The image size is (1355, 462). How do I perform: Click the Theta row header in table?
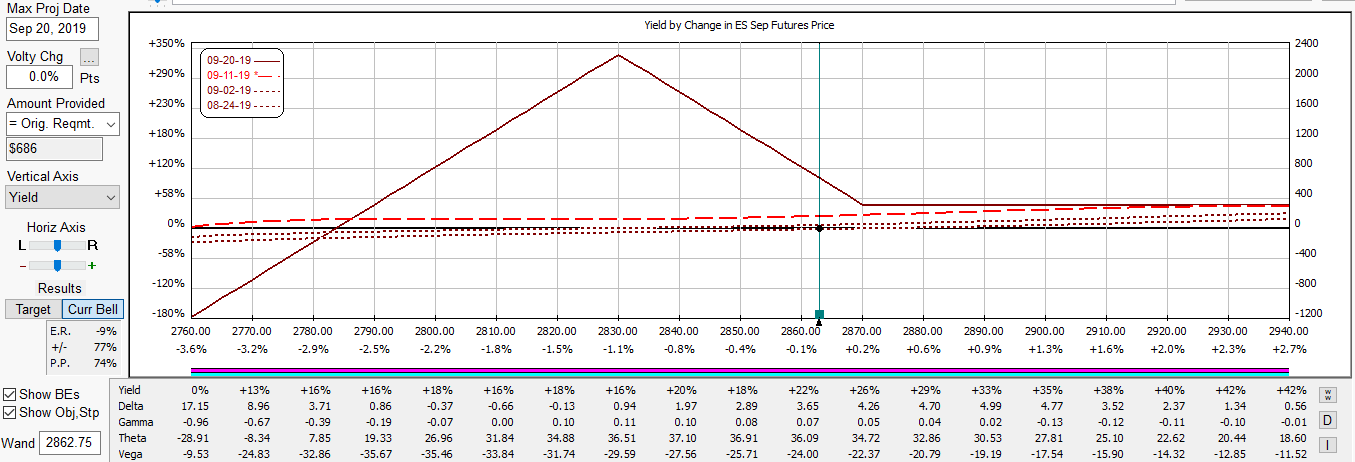tap(131, 438)
